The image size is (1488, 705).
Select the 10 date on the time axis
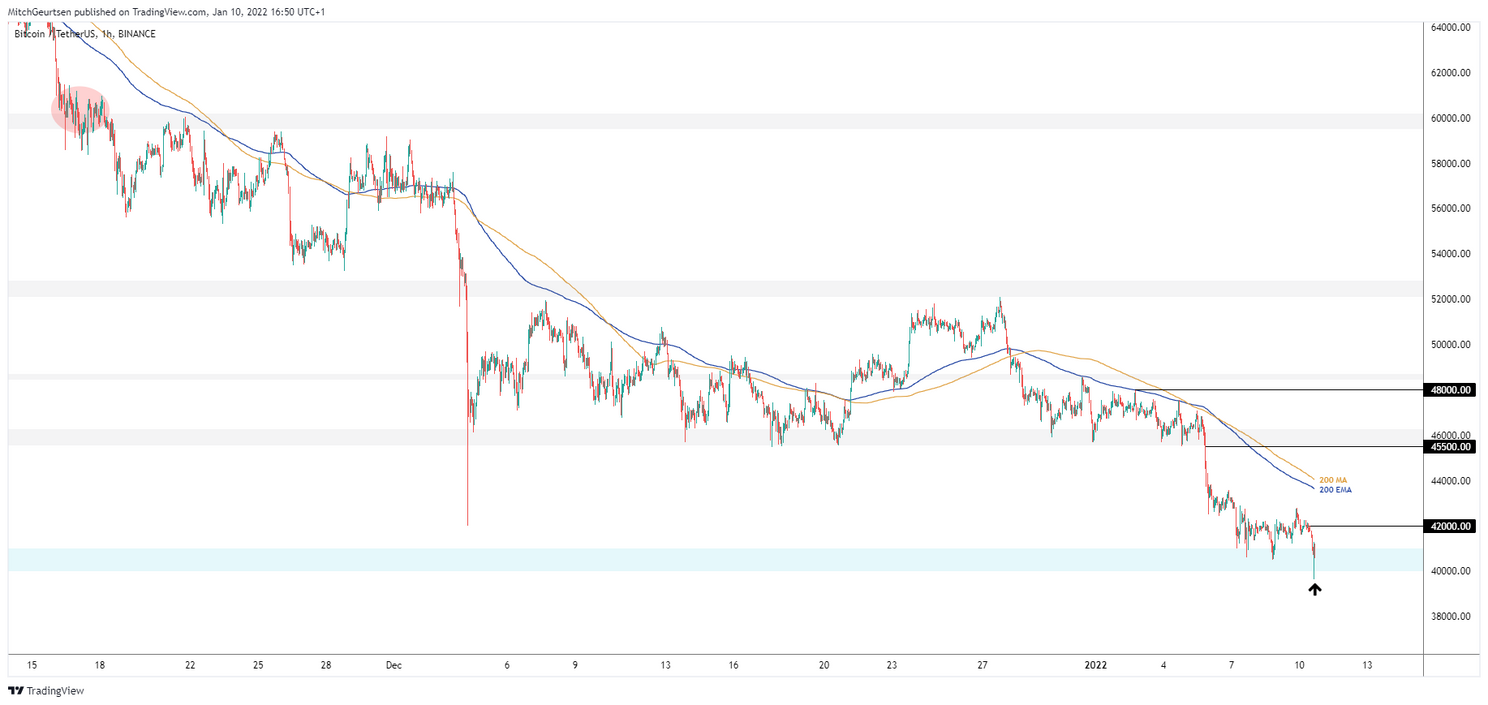point(1299,665)
